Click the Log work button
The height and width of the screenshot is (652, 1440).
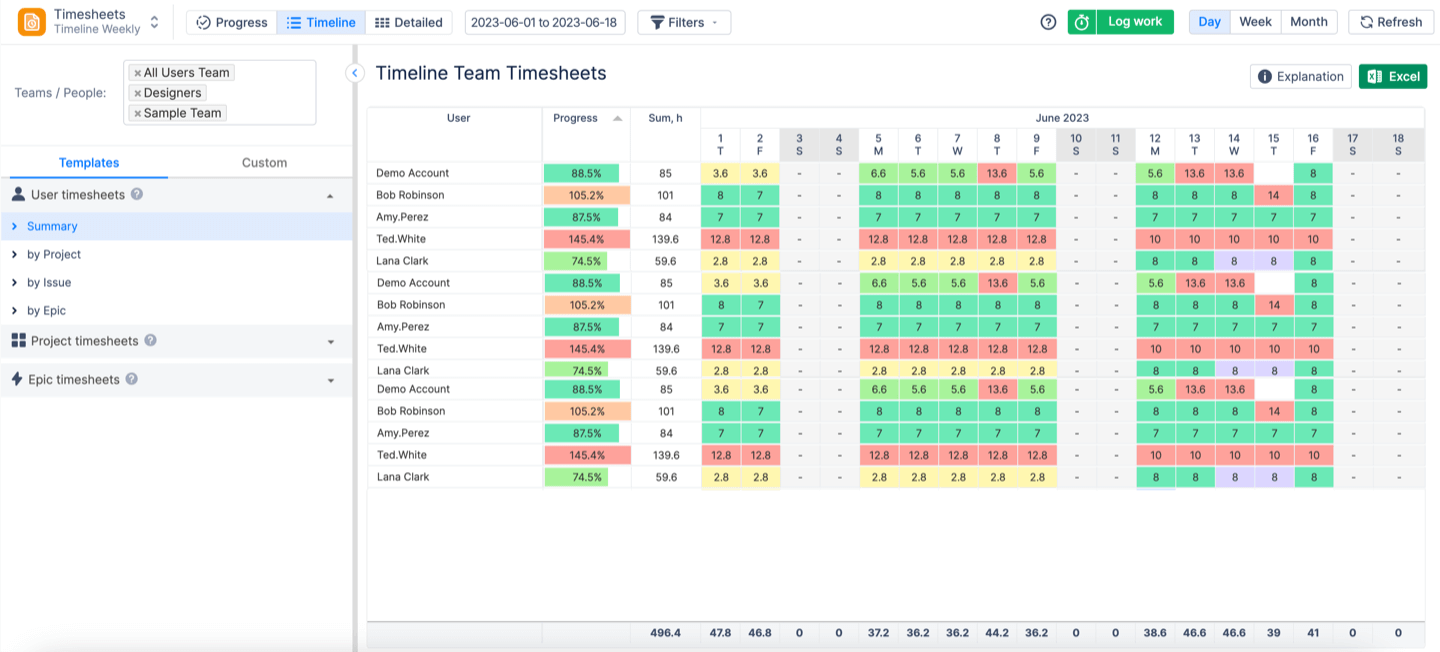coord(1134,22)
